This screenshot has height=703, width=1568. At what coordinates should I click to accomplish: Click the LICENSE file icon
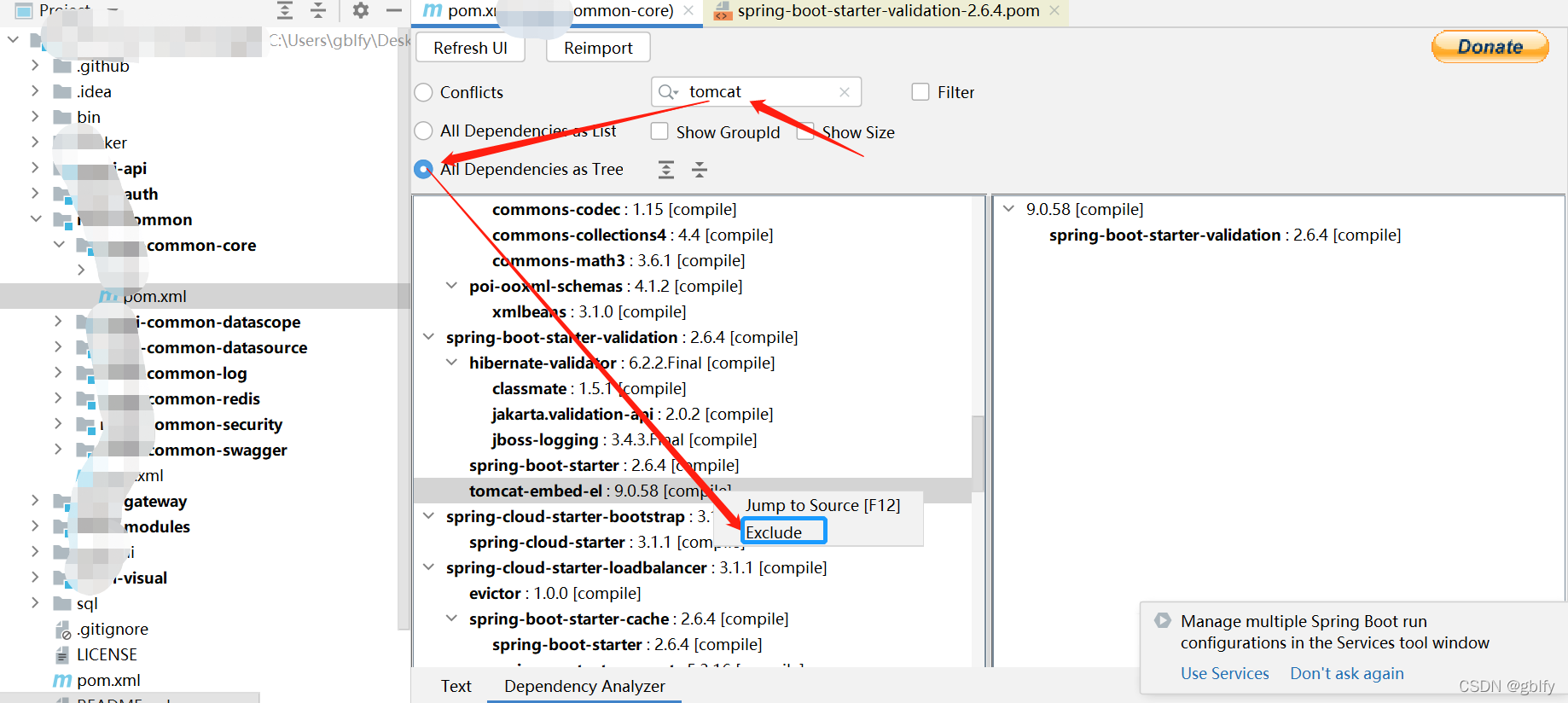click(x=62, y=655)
